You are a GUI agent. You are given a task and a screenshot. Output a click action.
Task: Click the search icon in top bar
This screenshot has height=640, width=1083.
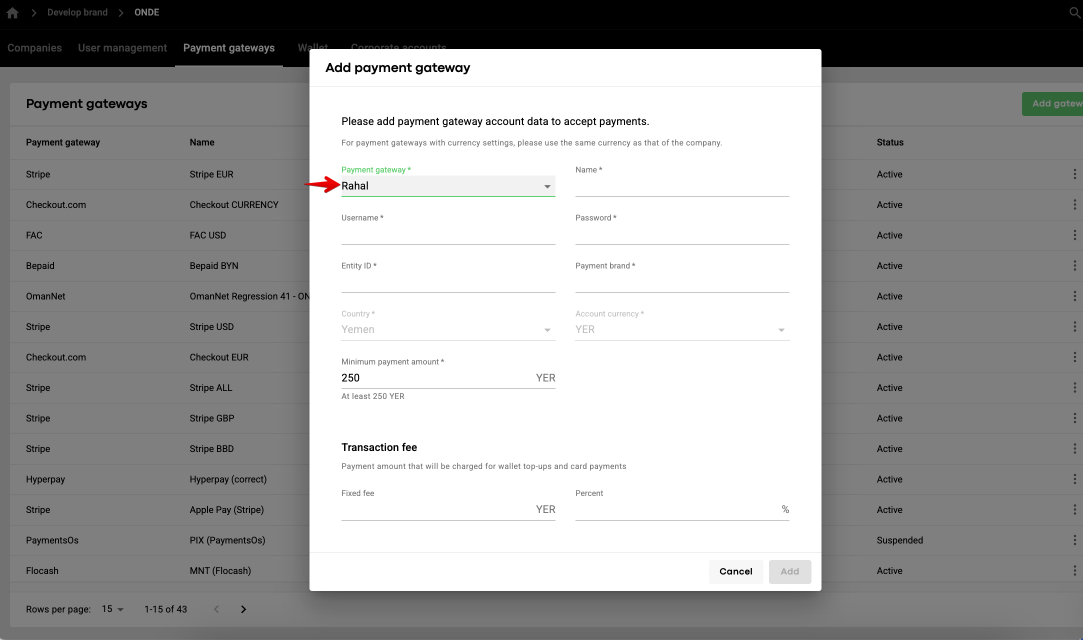click(1076, 13)
